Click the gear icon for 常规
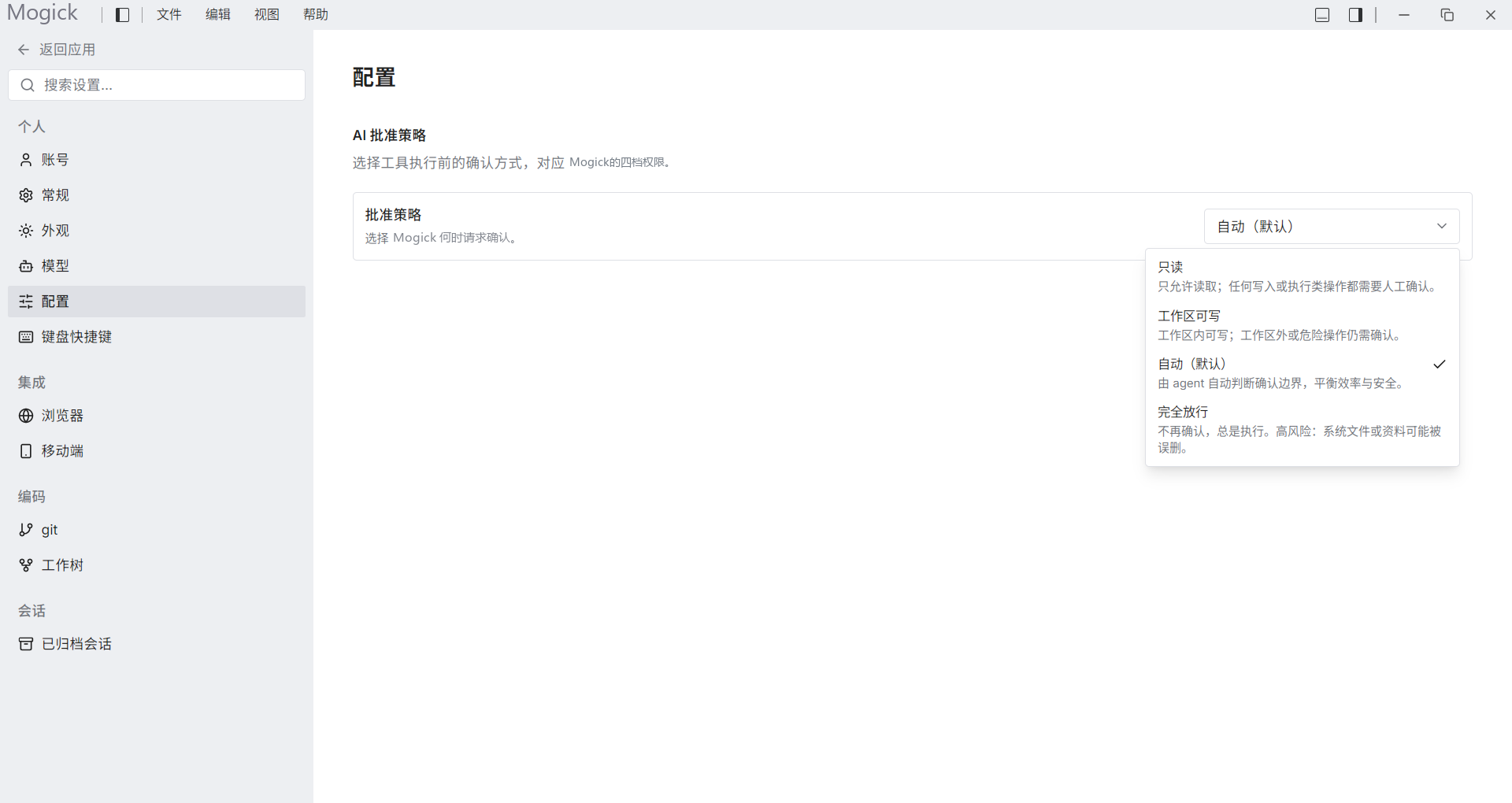This screenshot has height=803, width=1512. pyautogui.click(x=26, y=195)
